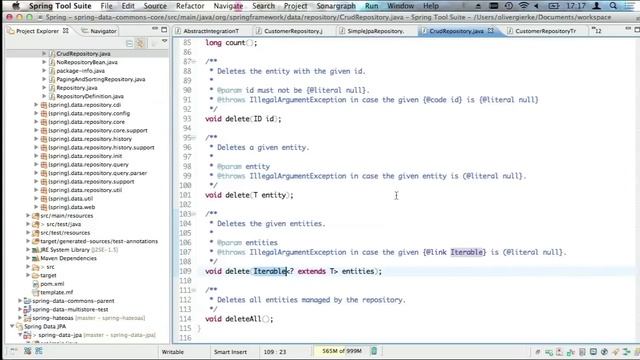This screenshot has height=360, width=640.
Task: Open Project Explorer view menu arrow
Action: [x=164, y=42]
